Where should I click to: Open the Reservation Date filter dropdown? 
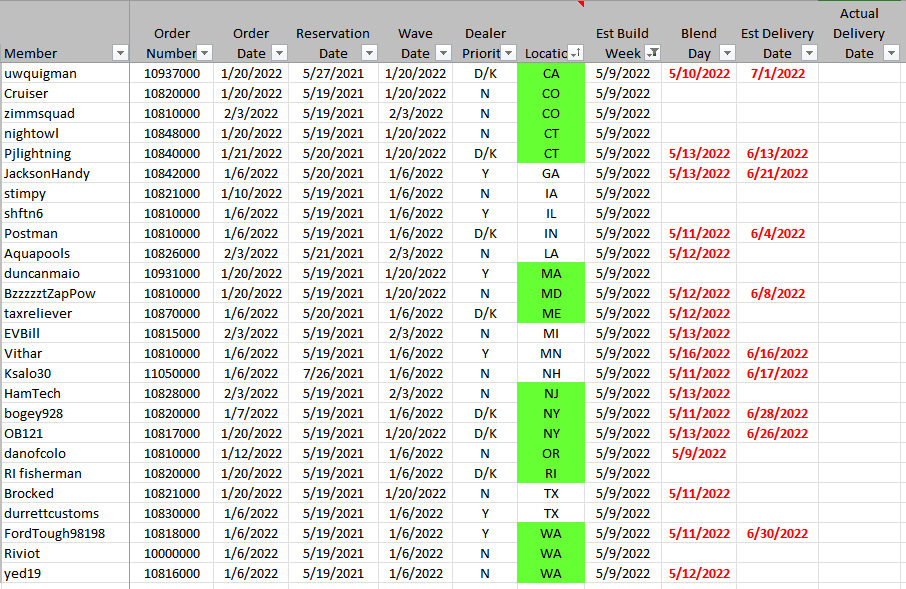click(368, 53)
